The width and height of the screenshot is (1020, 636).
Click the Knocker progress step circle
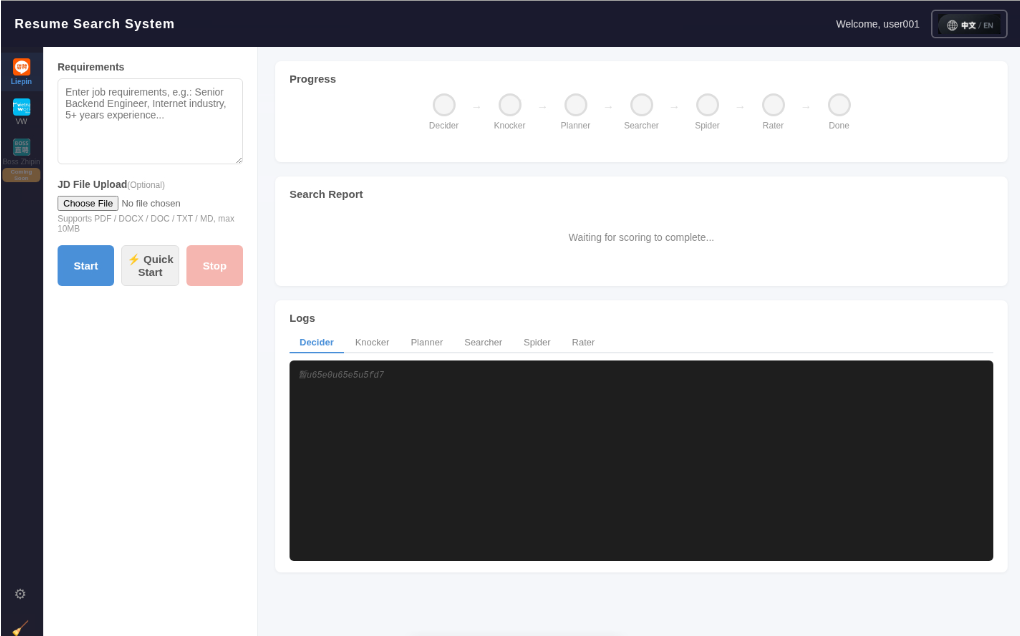click(x=509, y=105)
